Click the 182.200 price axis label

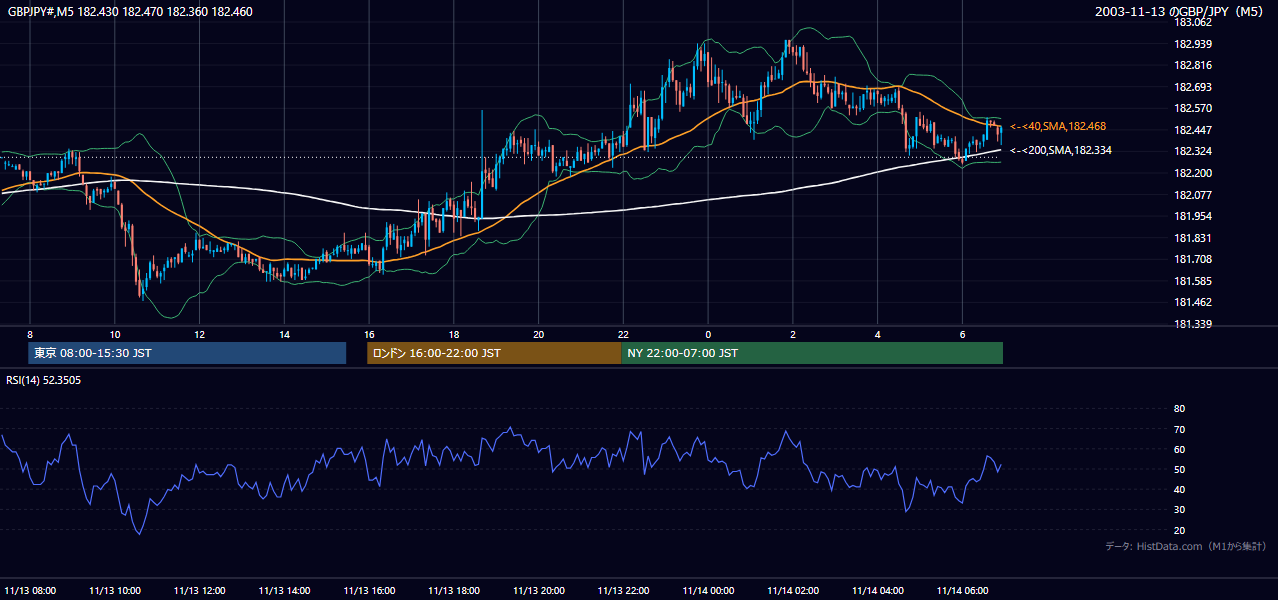coord(1193,173)
